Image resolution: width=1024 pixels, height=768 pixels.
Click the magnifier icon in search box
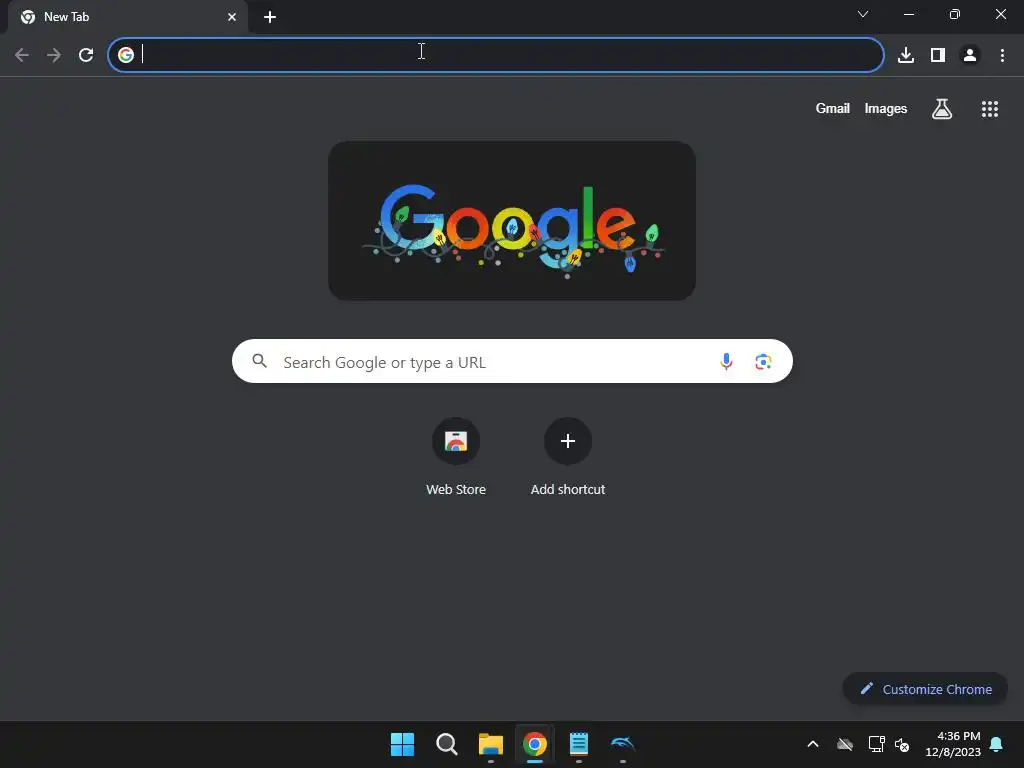[259, 361]
